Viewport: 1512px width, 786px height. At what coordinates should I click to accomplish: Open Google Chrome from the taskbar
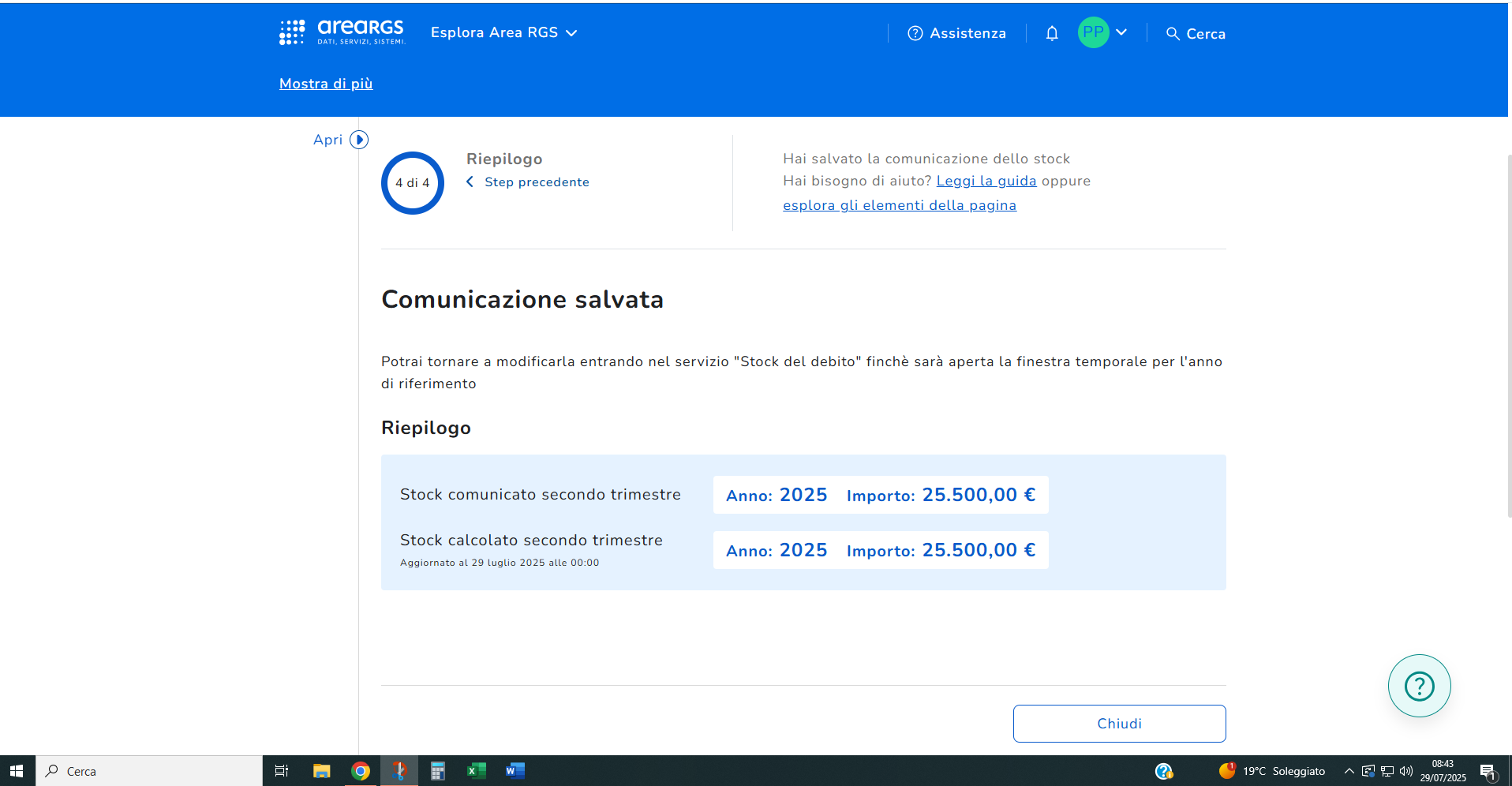pyautogui.click(x=361, y=771)
